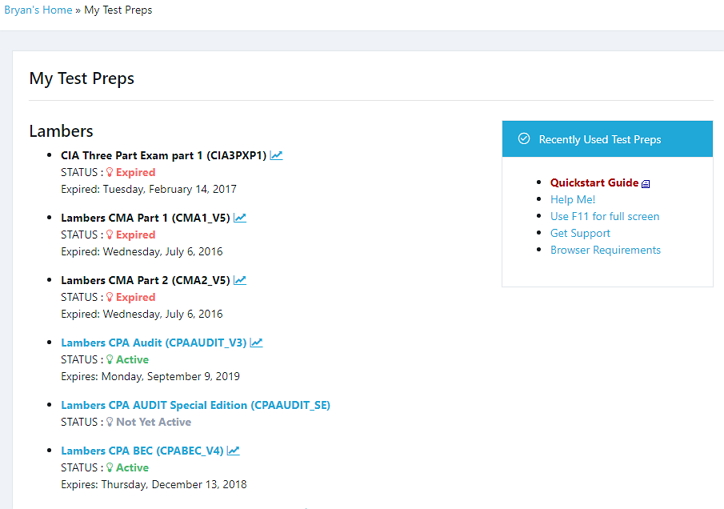This screenshot has width=724, height=509.
Task: Click Active status of Lambers CPA Audit
Action: [132, 359]
